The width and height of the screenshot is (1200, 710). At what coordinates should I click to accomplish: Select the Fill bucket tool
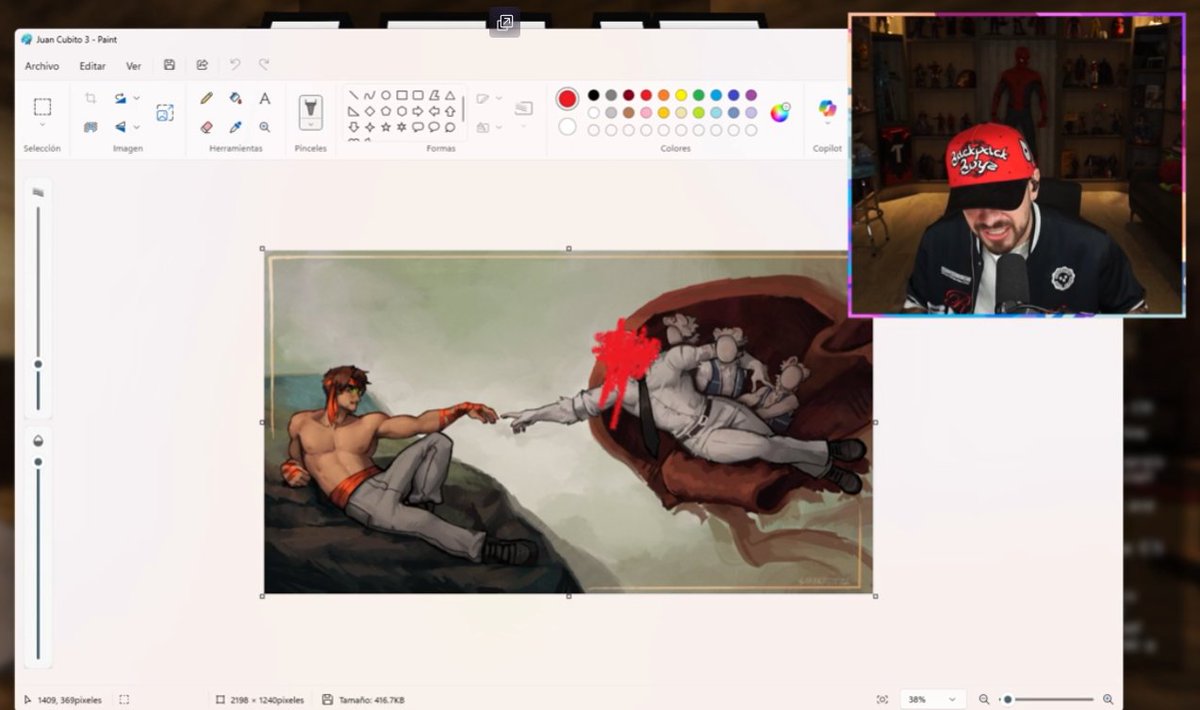(236, 98)
